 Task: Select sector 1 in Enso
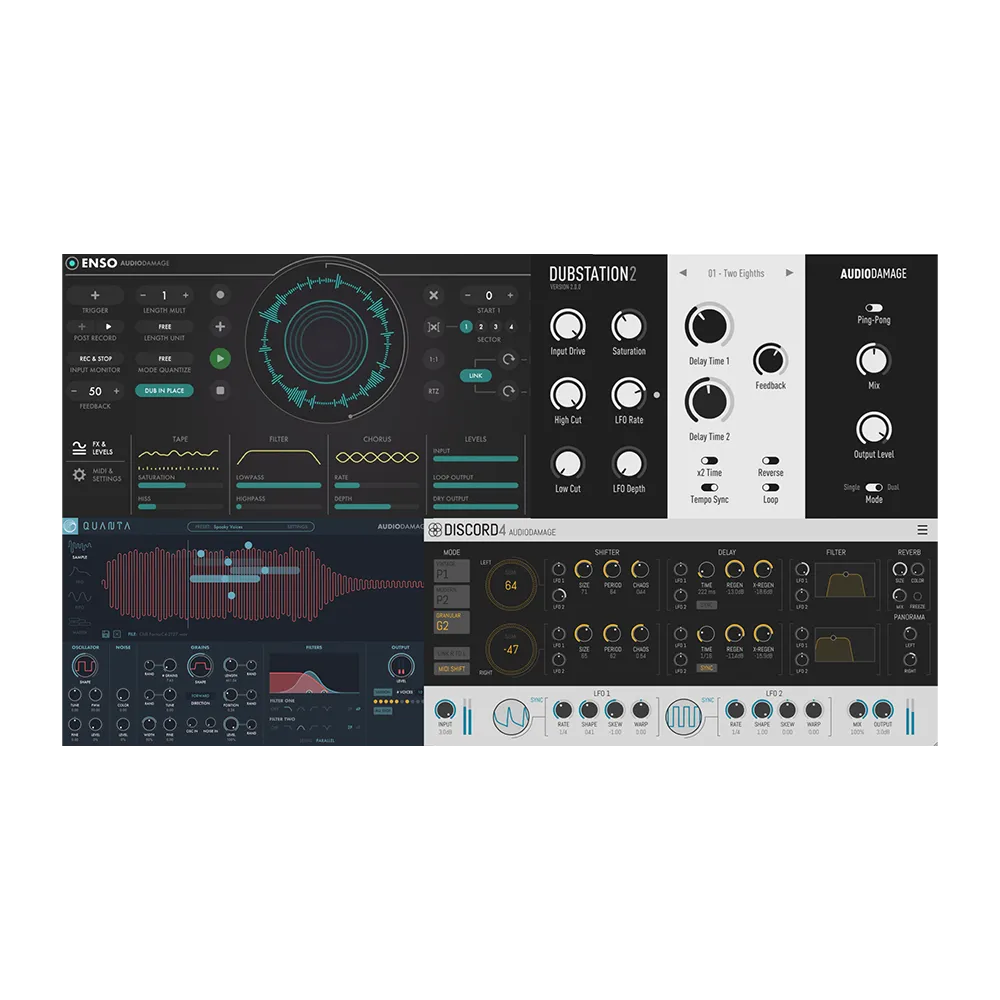pos(466,327)
